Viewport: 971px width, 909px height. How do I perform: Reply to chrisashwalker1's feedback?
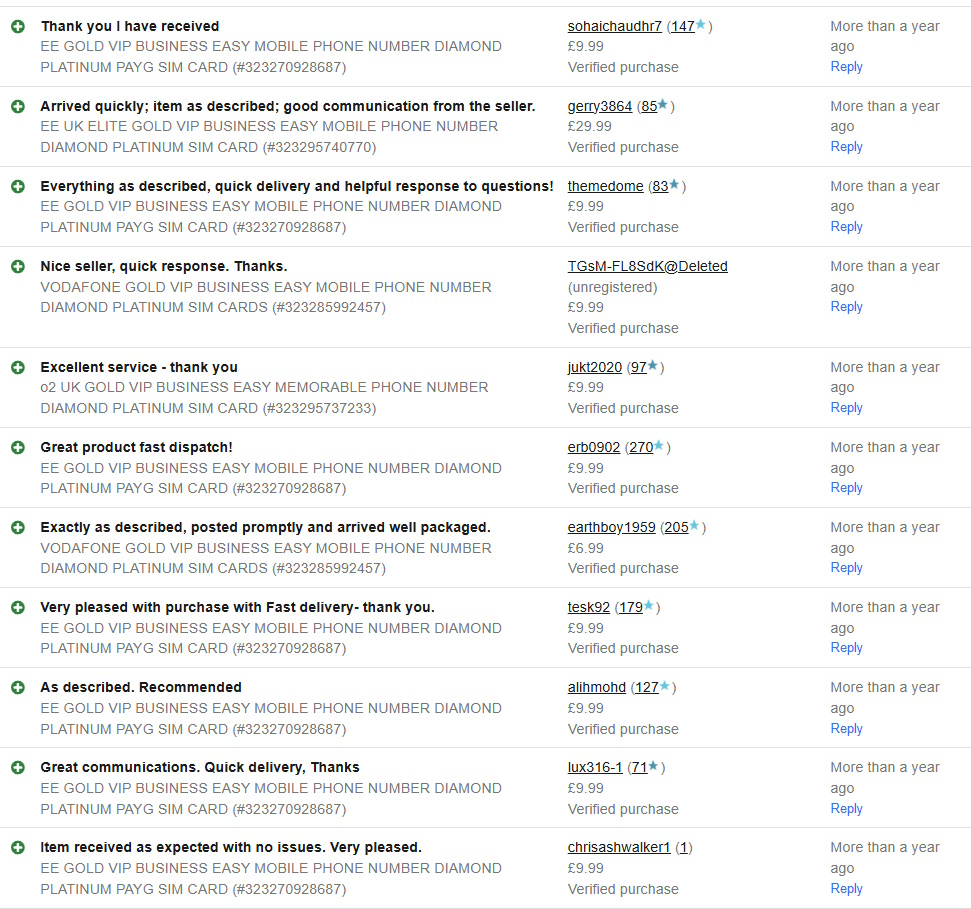pos(846,888)
